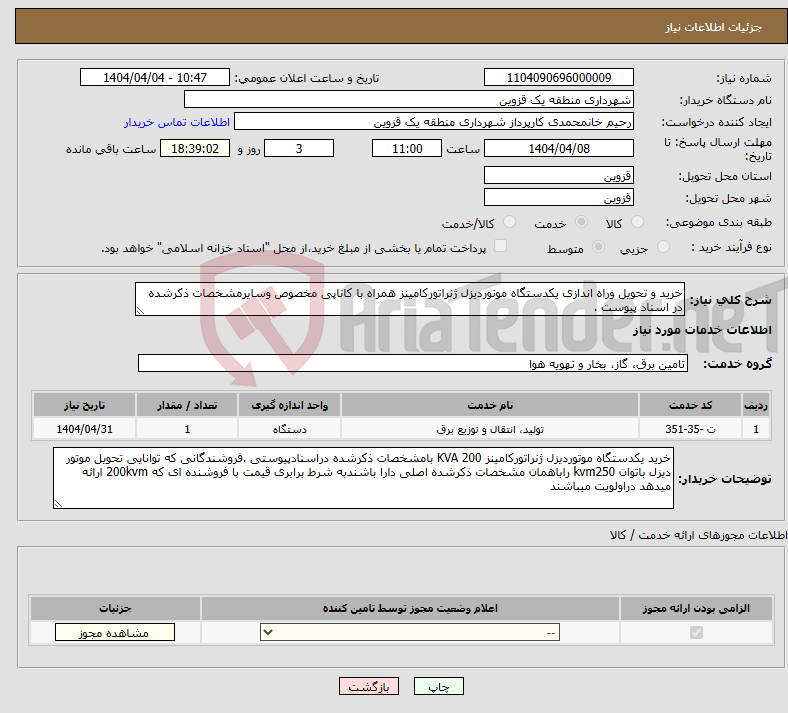Click the service group field
Image resolution: width=788 pixels, height=713 pixels.
click(413, 363)
